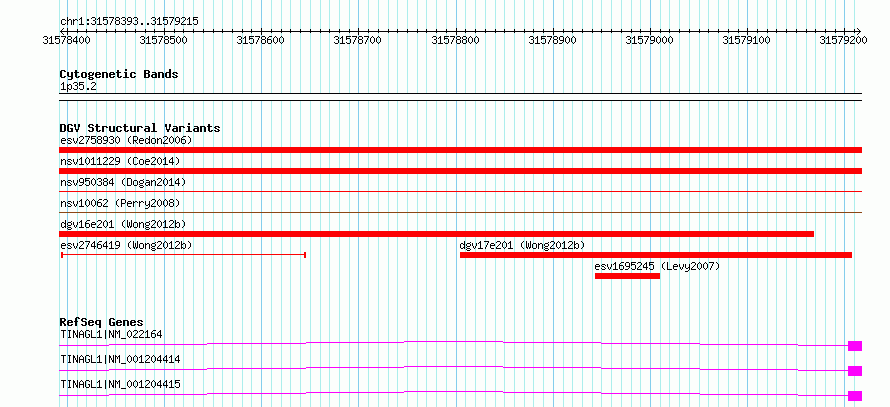Select variant label dgv17e201 (Wong2012b)
Viewport: 890px width, 407px height.
[522, 245]
